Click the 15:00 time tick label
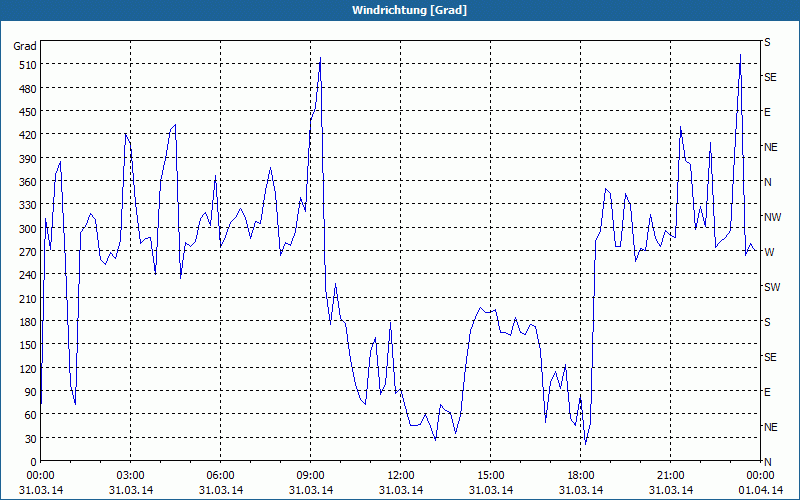 pos(491,476)
